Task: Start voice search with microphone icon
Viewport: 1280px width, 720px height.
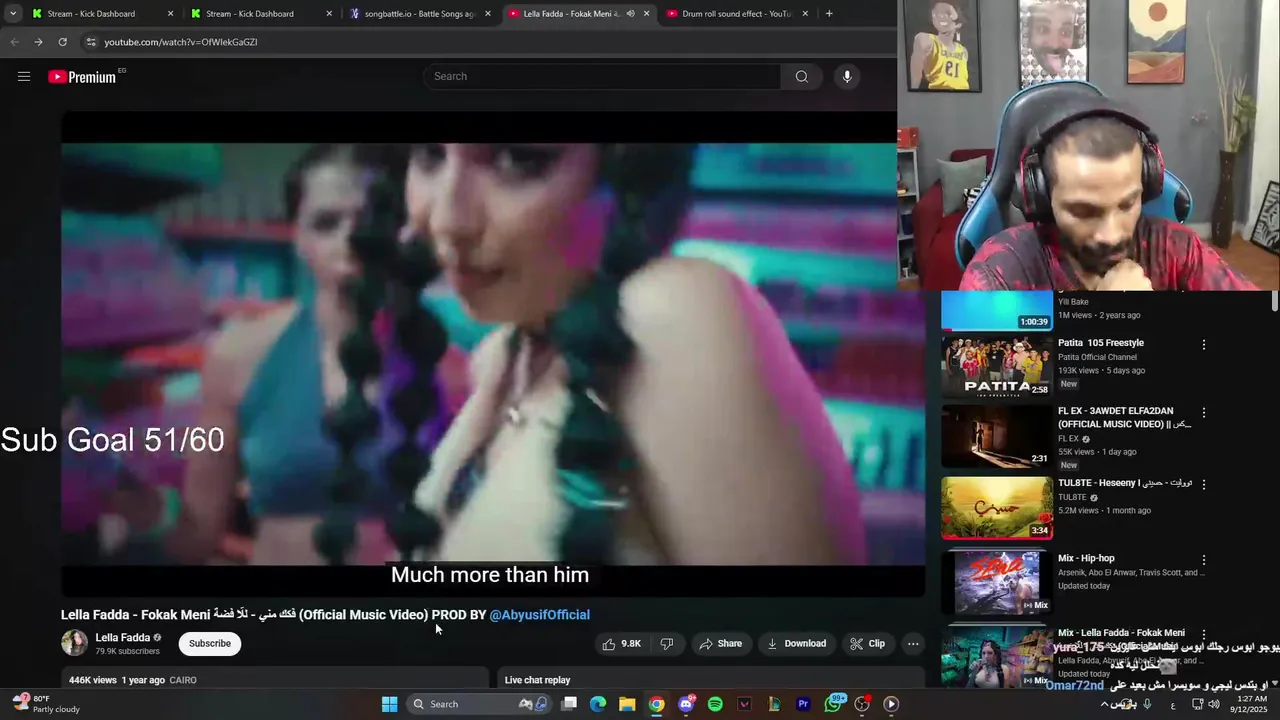Action: pos(847,76)
